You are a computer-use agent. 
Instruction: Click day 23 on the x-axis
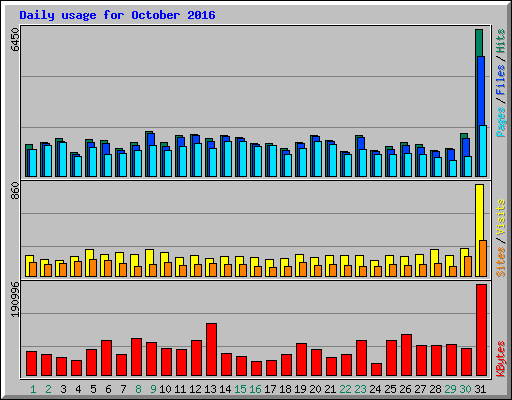point(360,389)
